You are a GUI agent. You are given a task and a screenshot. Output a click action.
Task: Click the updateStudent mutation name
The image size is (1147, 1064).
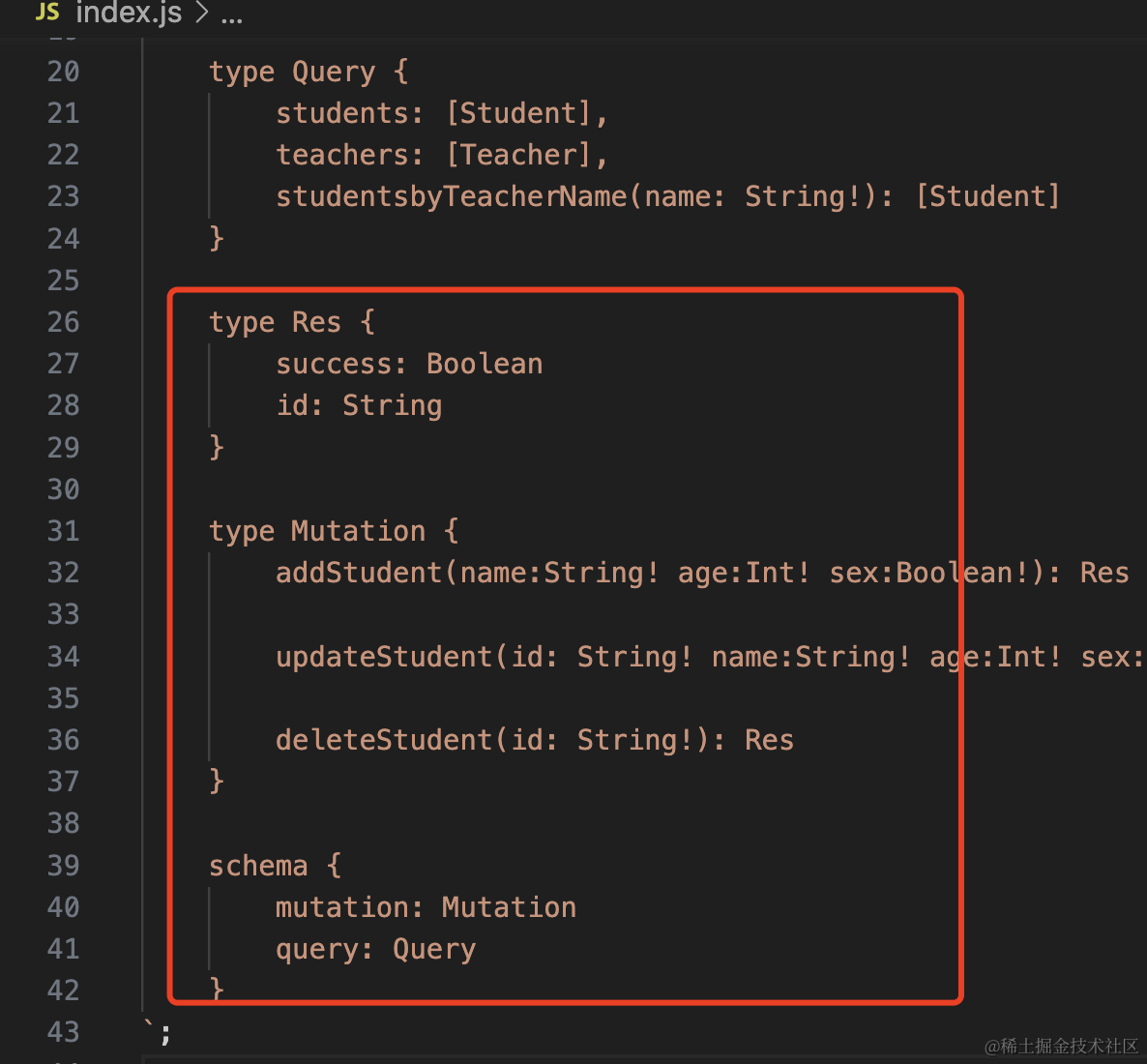point(384,657)
